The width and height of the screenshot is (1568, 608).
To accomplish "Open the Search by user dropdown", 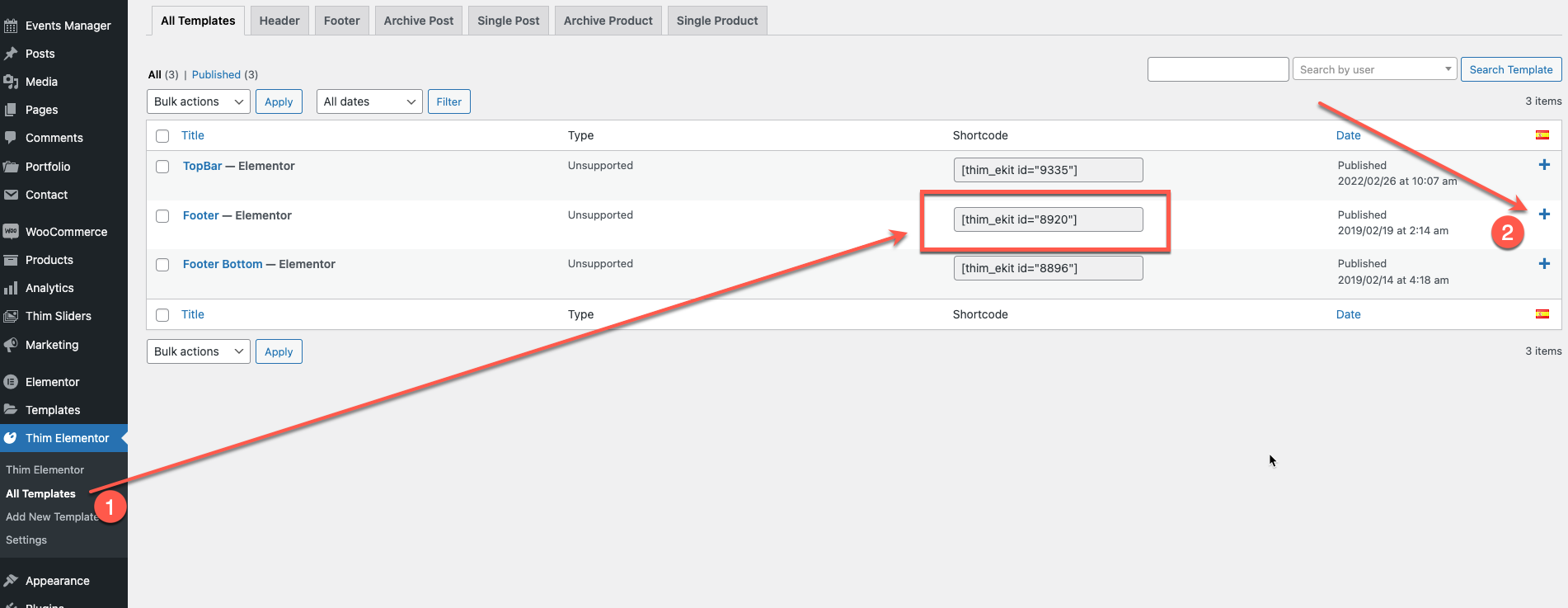I will point(1374,69).
